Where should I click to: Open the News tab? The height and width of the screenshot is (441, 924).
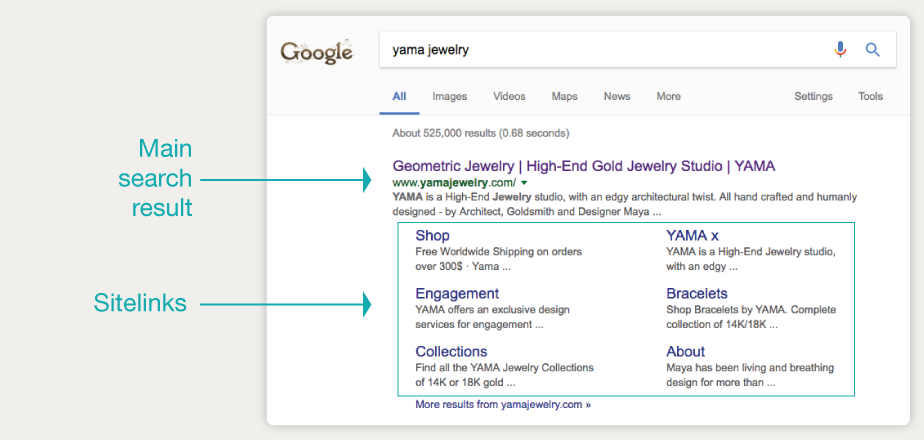click(617, 96)
